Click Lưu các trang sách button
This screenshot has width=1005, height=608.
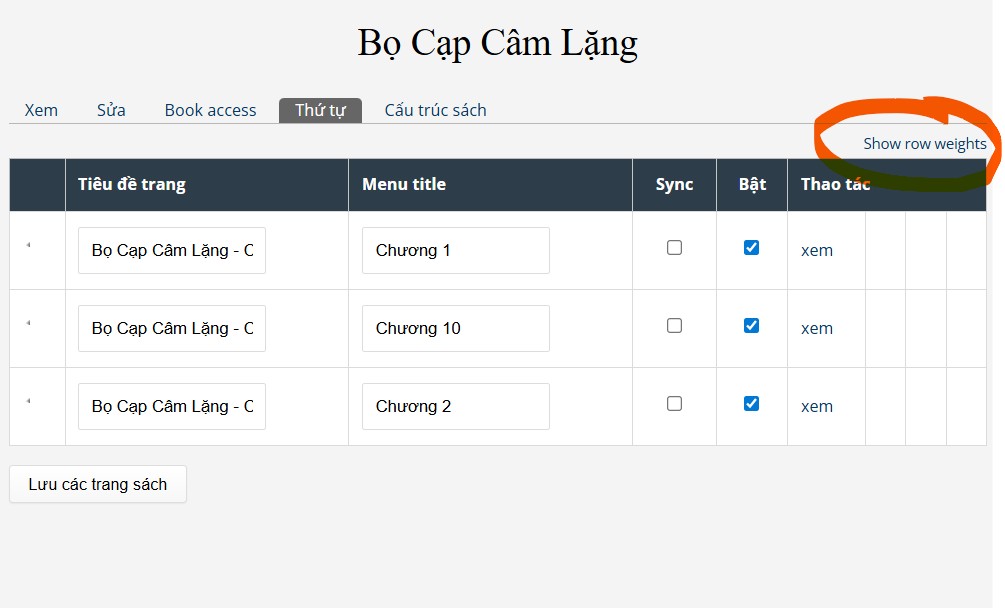click(98, 484)
